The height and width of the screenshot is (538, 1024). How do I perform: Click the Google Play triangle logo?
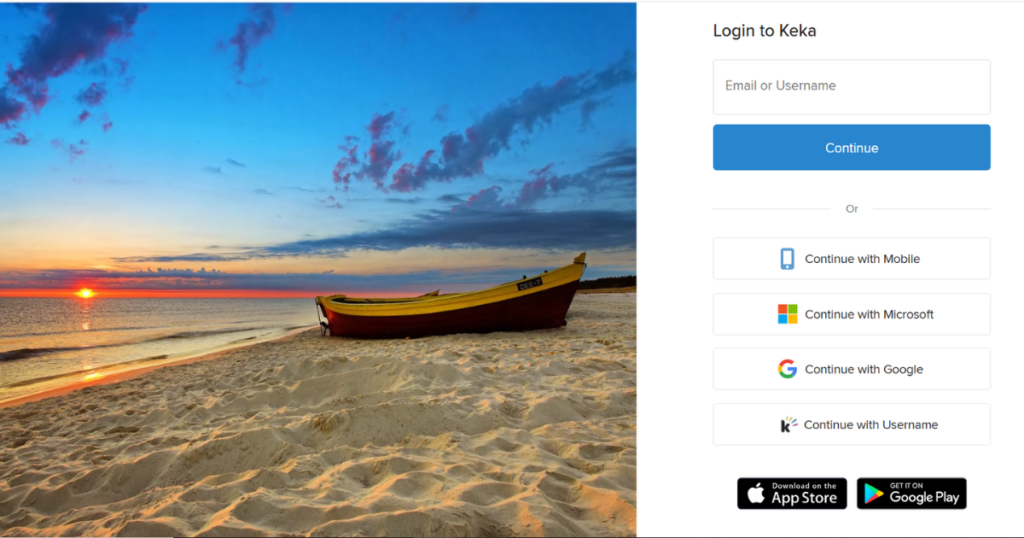873,494
